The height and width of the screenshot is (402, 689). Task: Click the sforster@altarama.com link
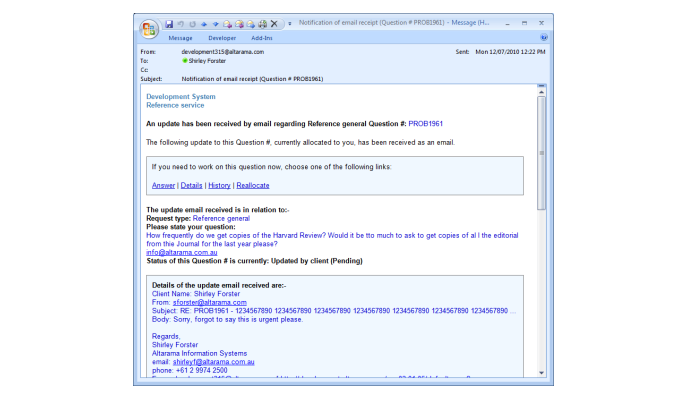click(210, 302)
